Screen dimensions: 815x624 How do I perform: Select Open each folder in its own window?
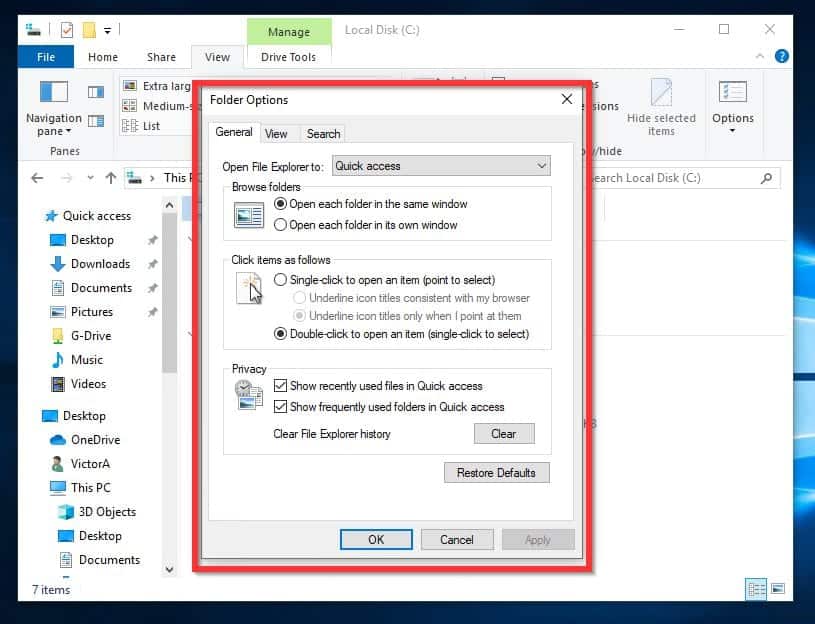[x=283, y=224]
